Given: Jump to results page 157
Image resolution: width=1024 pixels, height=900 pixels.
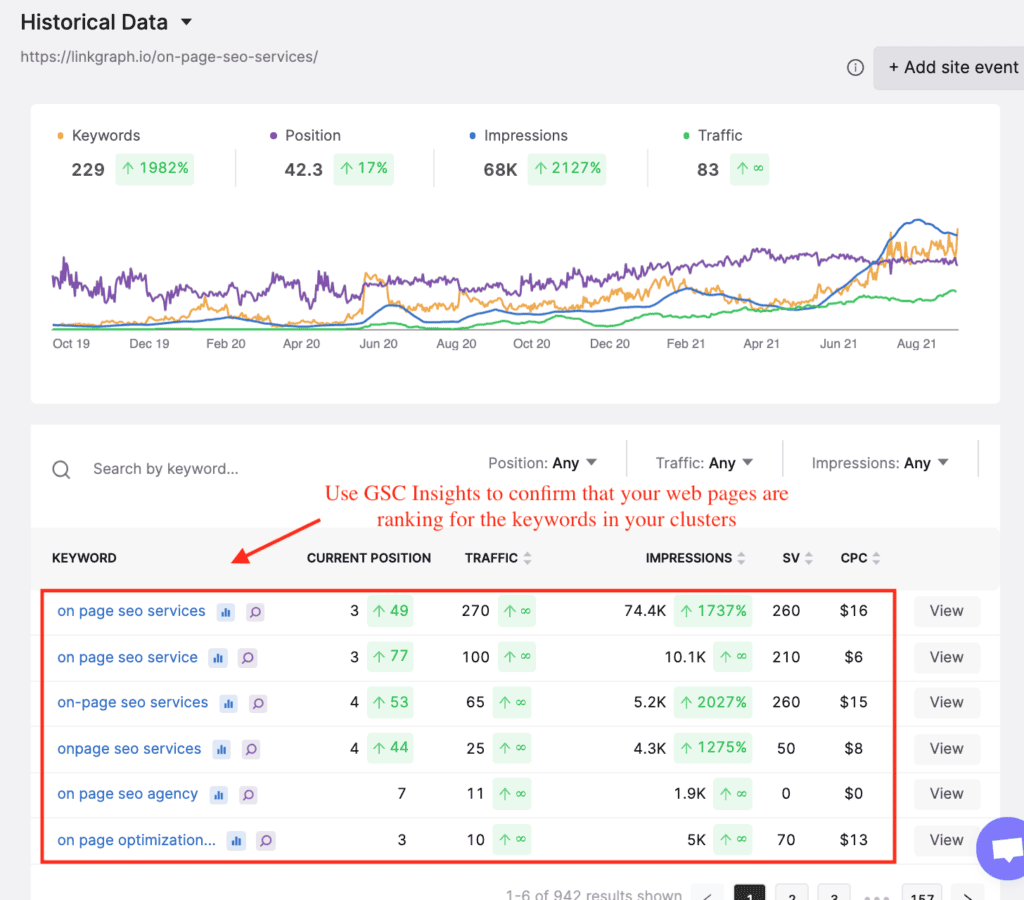Looking at the screenshot, I should coord(921,893).
